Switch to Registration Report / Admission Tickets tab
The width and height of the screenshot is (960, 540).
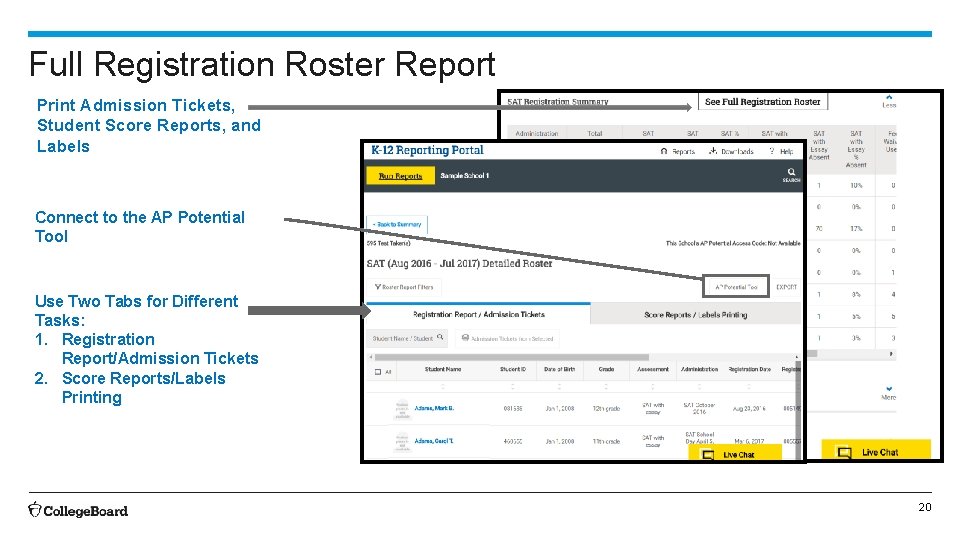pos(478,314)
